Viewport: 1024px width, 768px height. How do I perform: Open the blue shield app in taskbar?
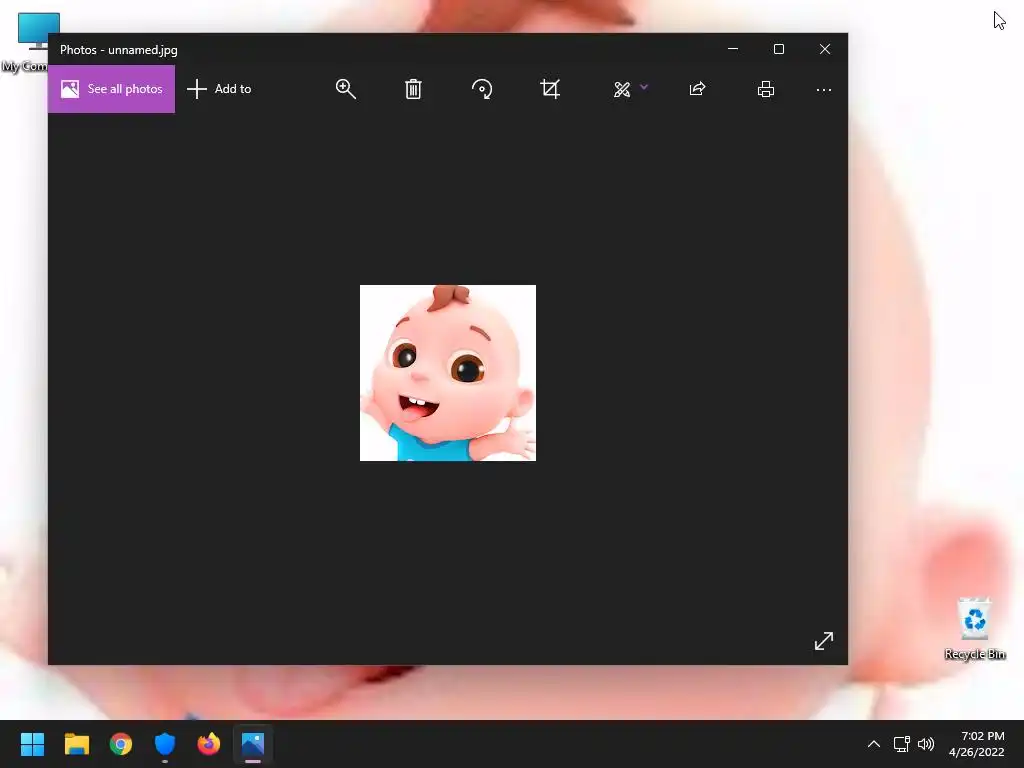point(165,744)
